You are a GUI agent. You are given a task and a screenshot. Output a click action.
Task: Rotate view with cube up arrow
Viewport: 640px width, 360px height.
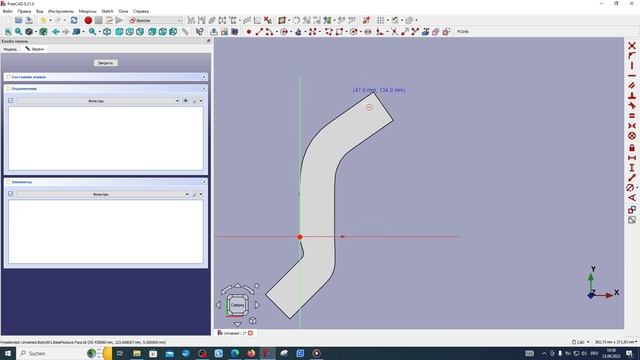tap(238, 285)
